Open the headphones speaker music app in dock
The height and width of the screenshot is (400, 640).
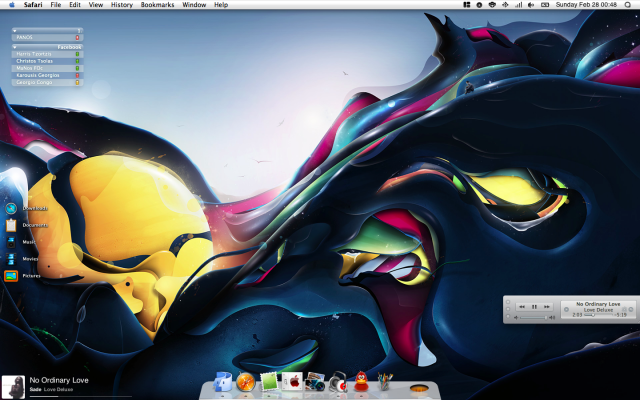point(338,382)
